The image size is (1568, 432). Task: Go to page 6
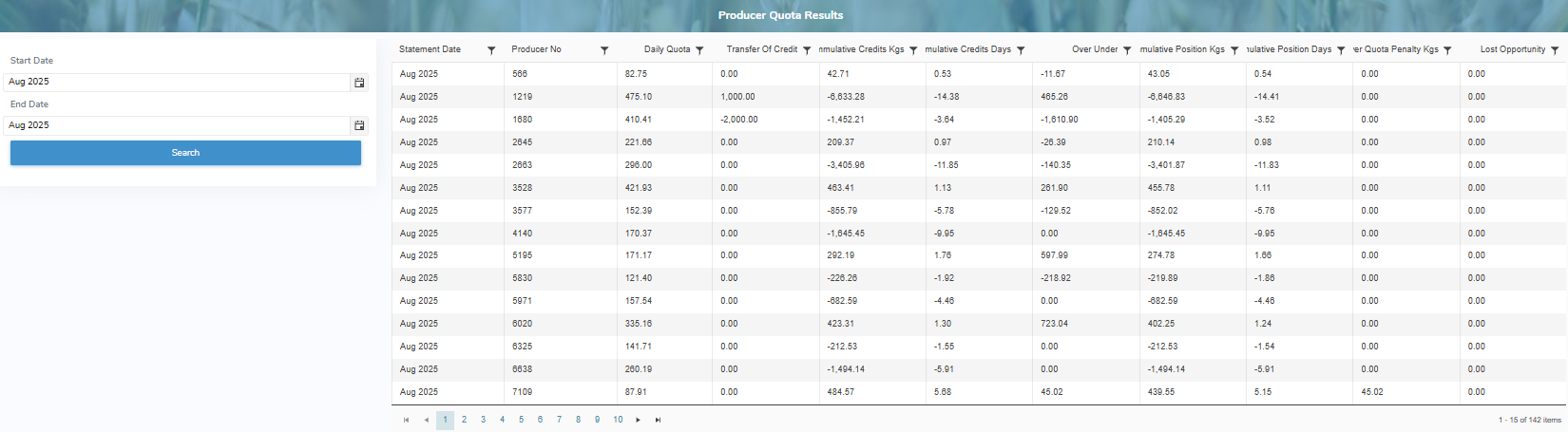[x=540, y=420]
